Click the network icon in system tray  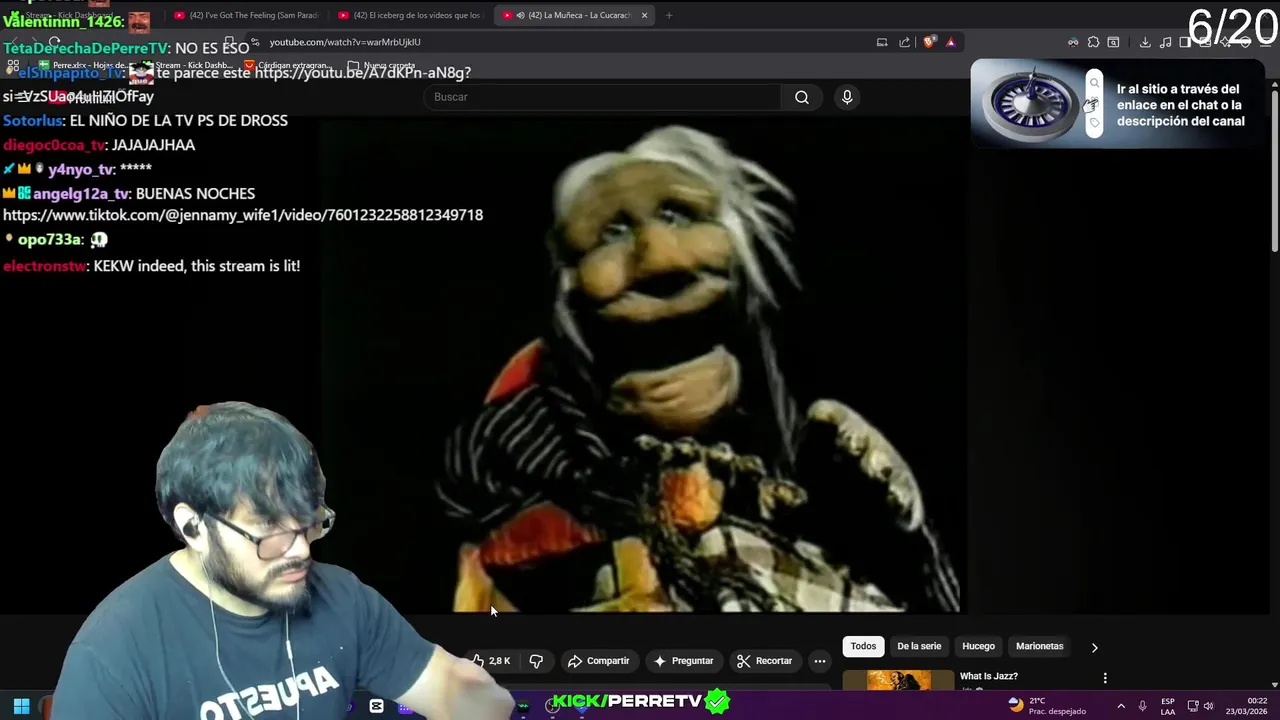pyautogui.click(x=1193, y=706)
